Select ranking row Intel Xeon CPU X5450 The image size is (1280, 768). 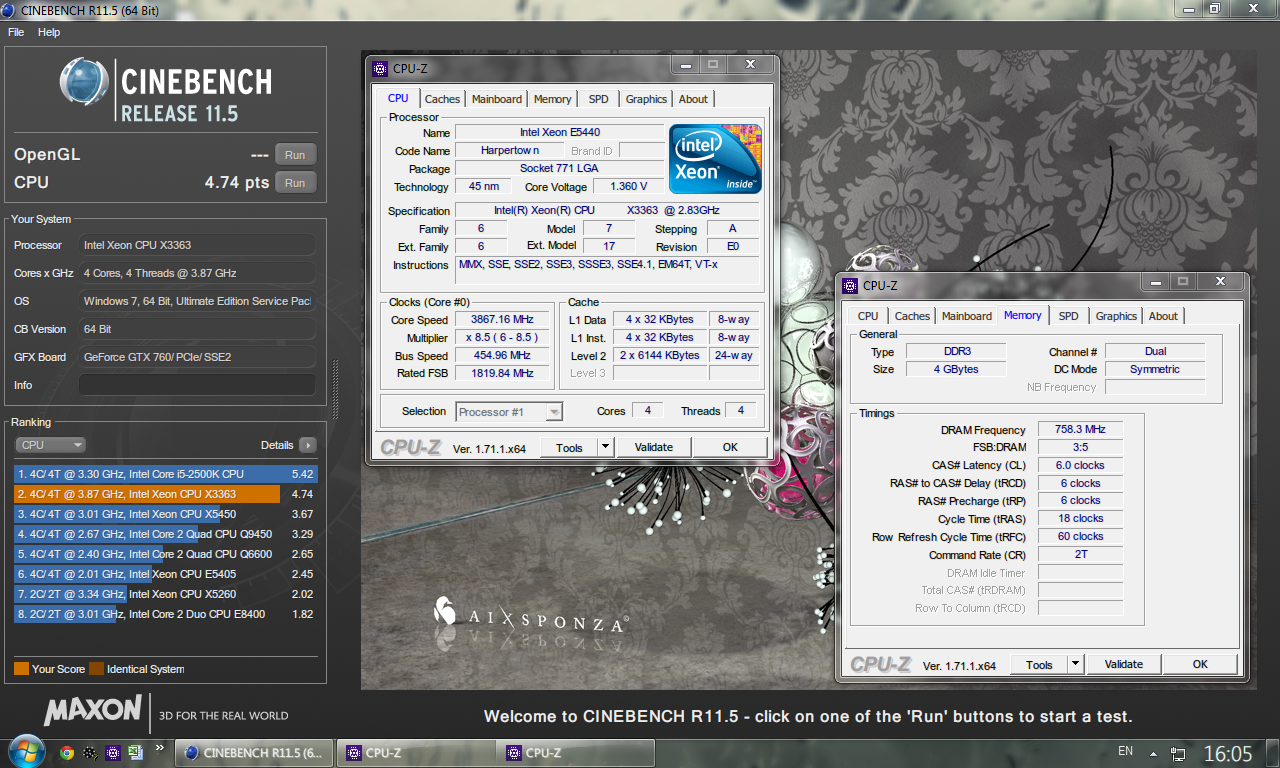click(x=166, y=514)
